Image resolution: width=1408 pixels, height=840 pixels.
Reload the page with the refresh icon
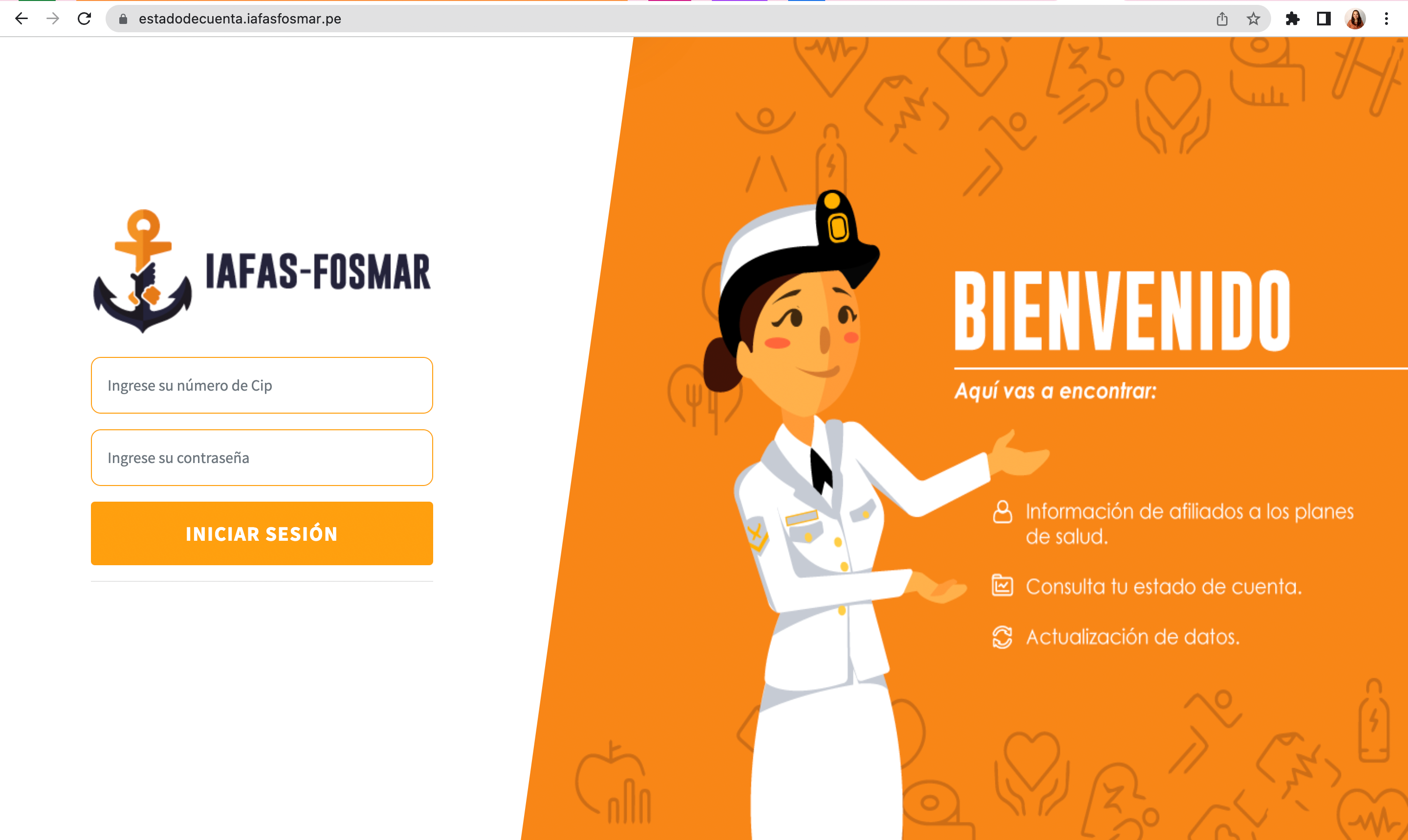(84, 19)
